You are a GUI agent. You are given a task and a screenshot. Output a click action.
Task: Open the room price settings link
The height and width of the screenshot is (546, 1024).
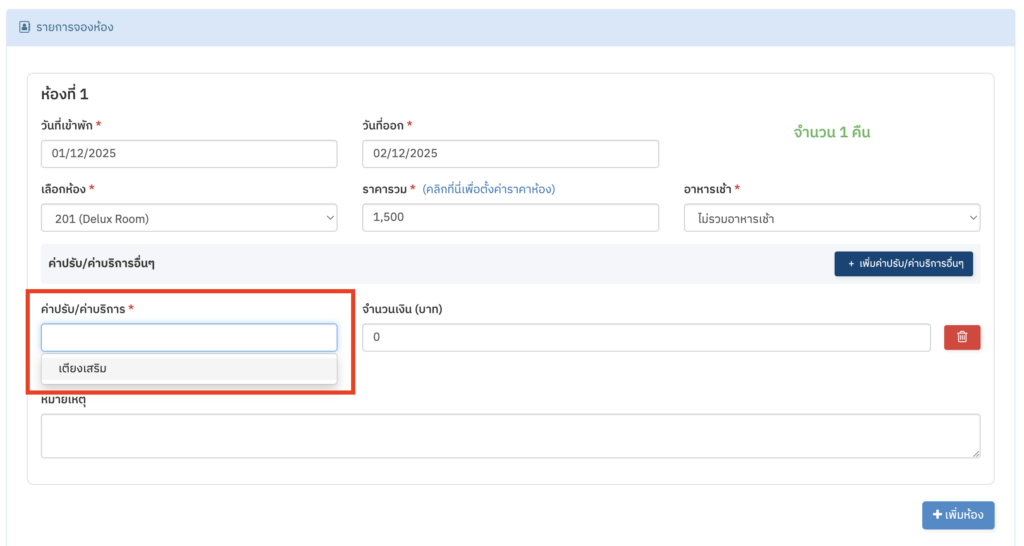[488, 189]
